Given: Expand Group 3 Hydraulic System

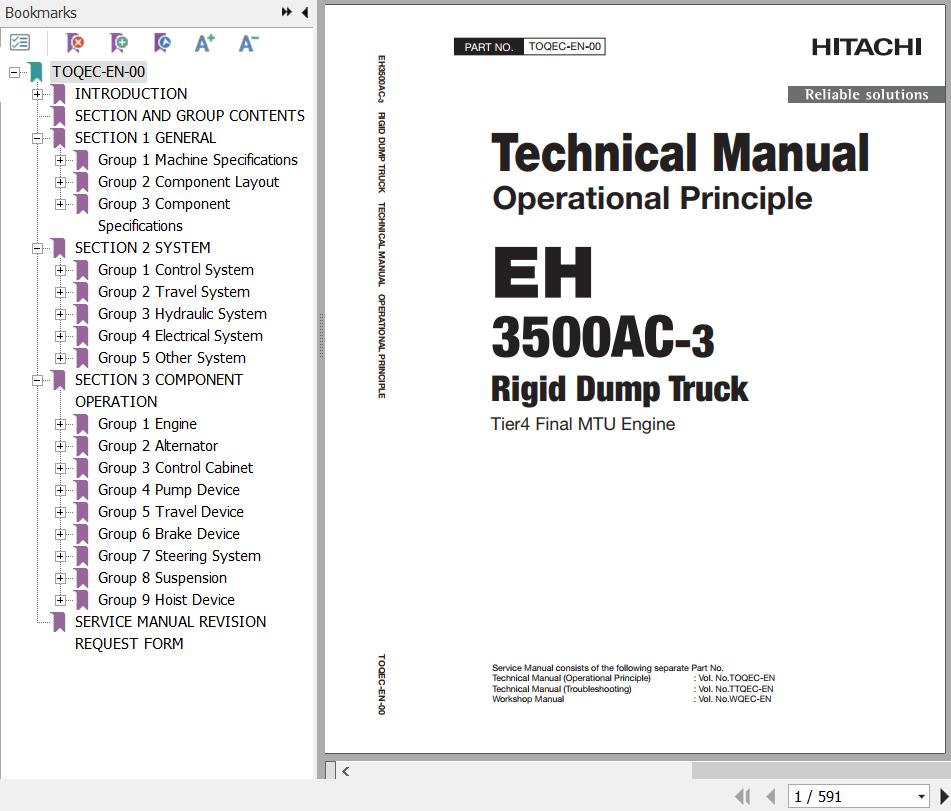Looking at the screenshot, I should [60, 314].
